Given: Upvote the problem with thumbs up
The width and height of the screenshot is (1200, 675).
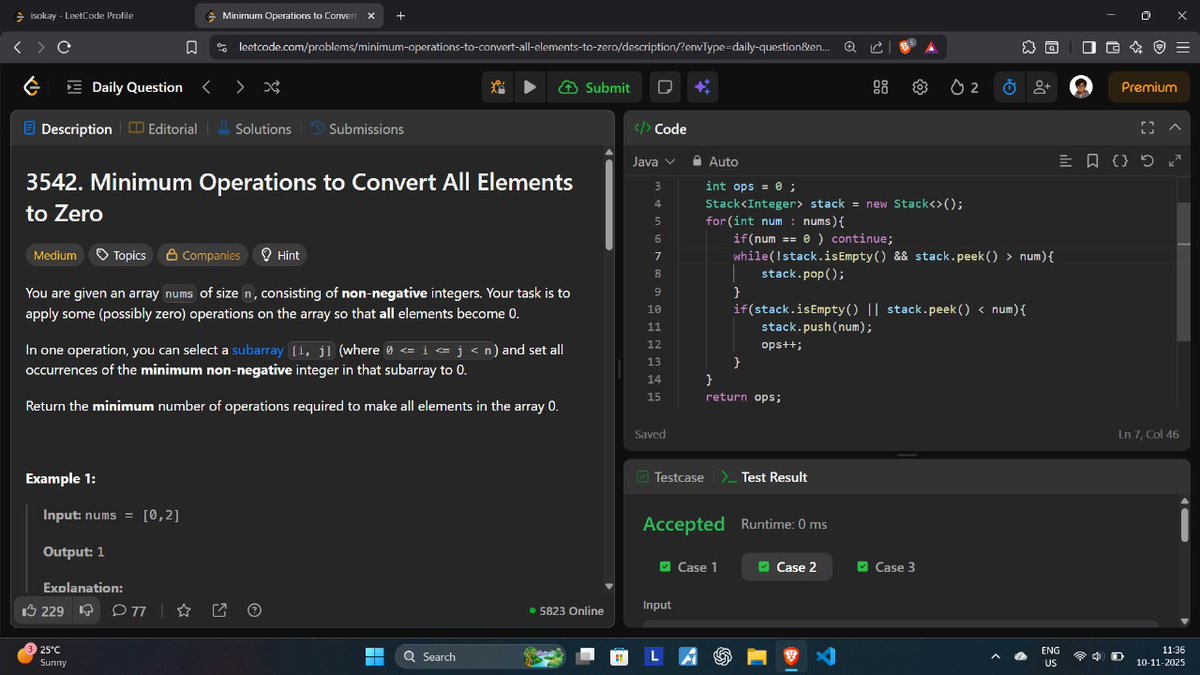Looking at the screenshot, I should (x=43, y=610).
